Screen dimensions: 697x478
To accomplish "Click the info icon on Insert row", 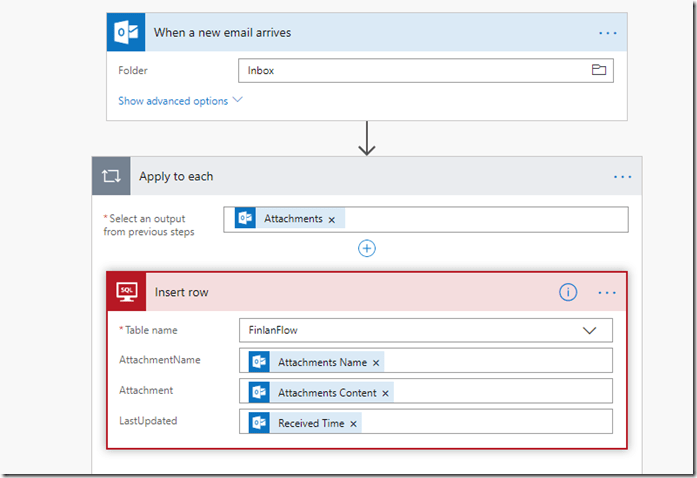I will tap(568, 292).
